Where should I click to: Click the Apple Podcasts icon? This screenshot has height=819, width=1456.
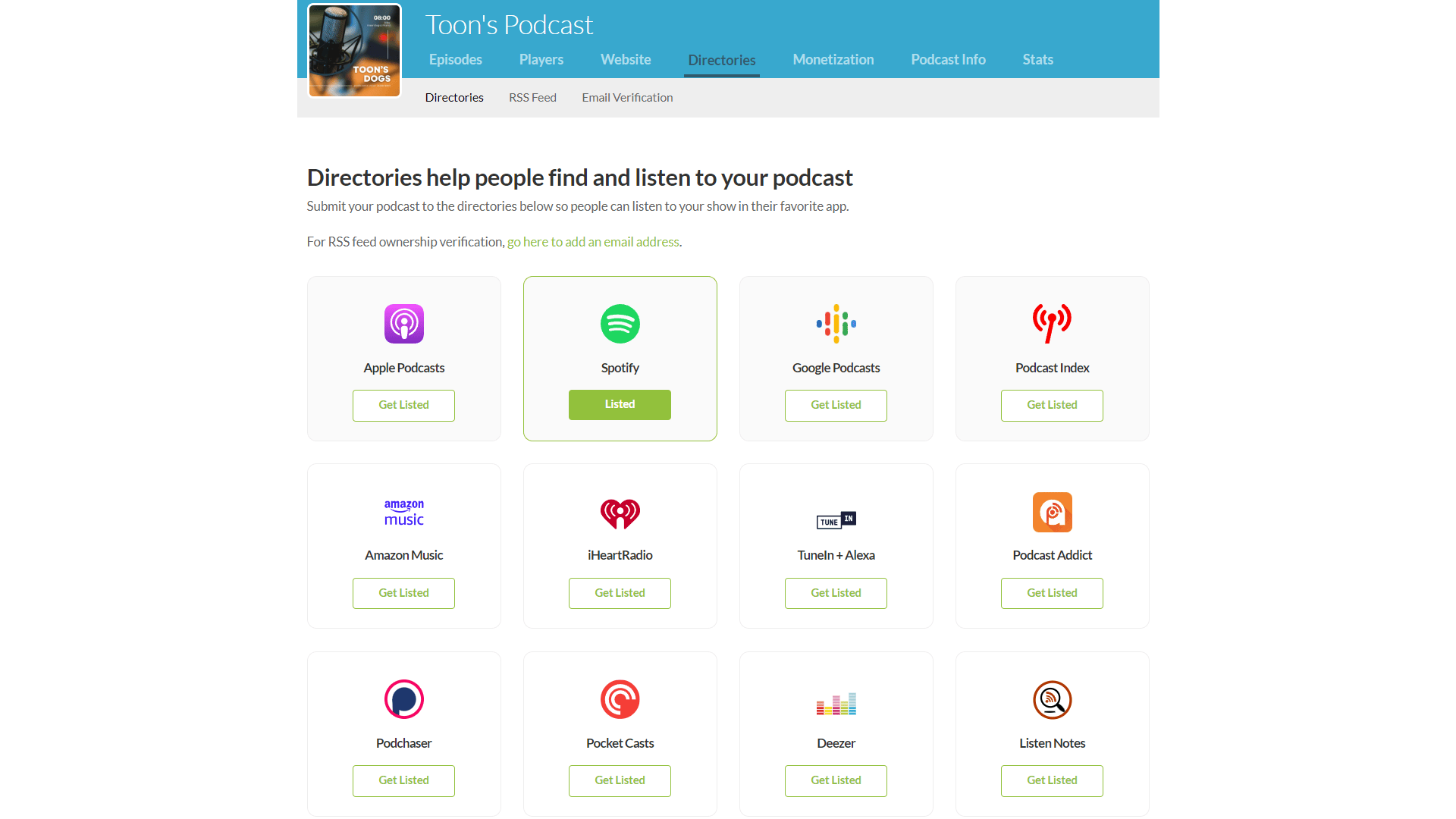(x=403, y=324)
